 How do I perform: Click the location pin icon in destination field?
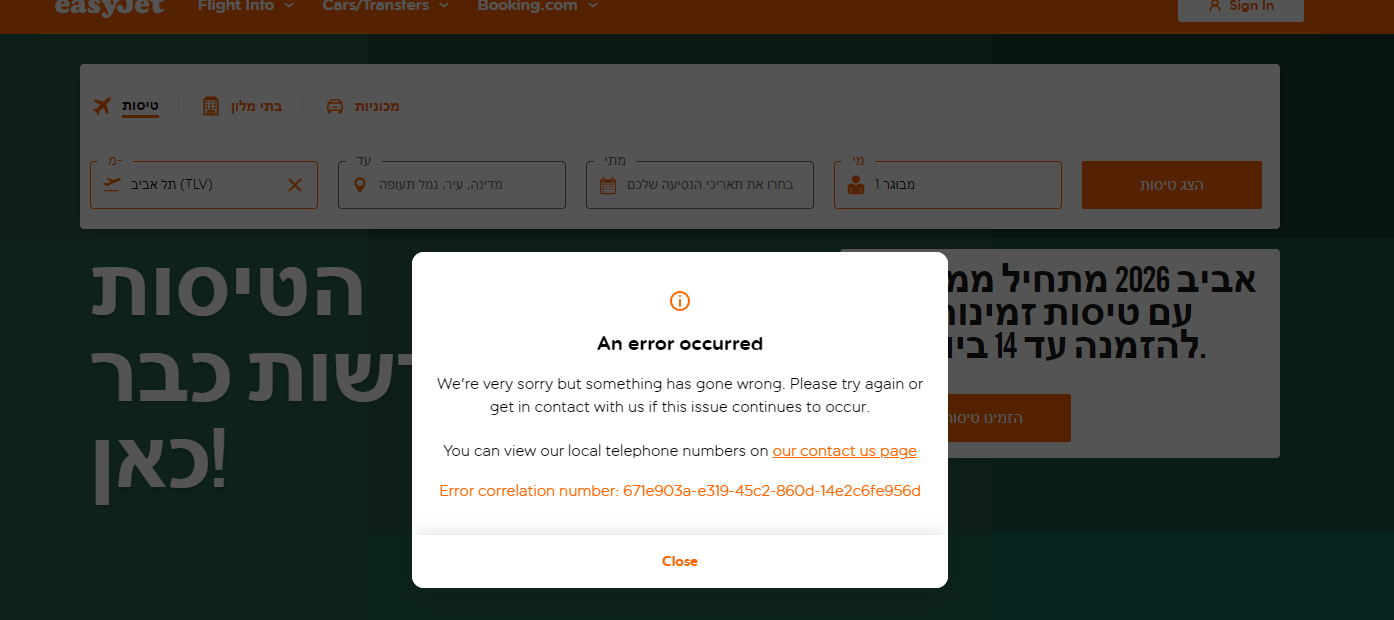coord(360,185)
